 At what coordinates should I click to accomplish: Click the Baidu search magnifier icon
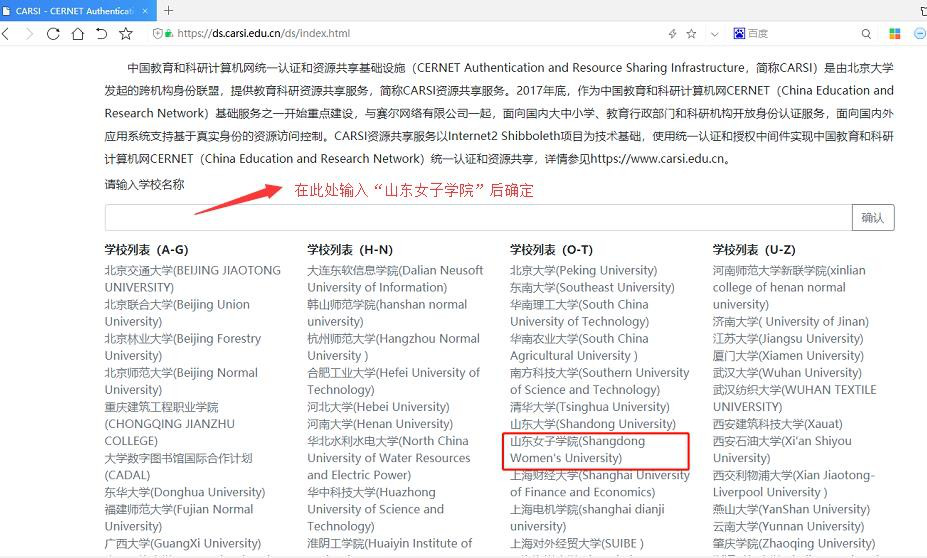866,33
